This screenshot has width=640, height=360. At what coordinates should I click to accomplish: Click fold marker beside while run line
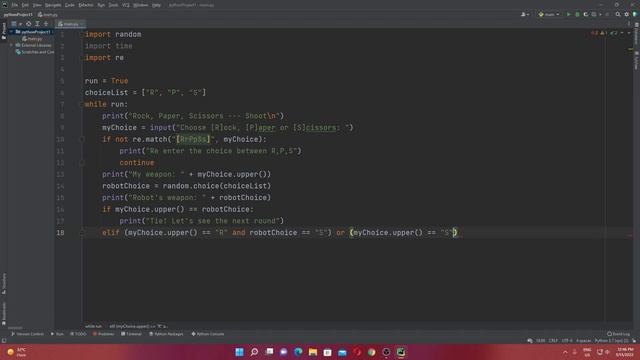[82, 104]
